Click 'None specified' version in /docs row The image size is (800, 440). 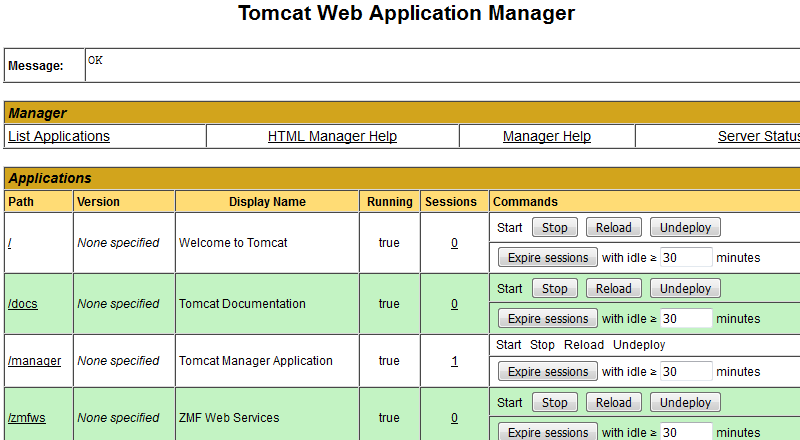(118, 304)
